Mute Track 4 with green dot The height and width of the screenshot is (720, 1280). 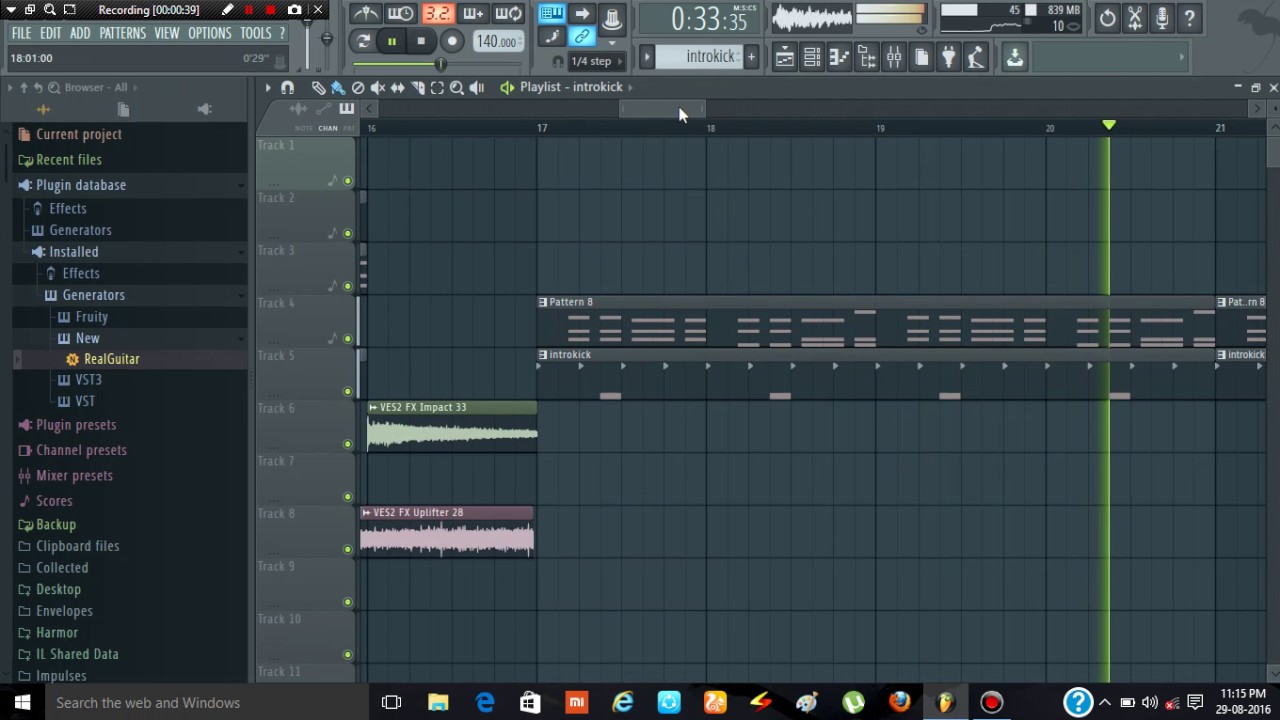click(x=348, y=339)
